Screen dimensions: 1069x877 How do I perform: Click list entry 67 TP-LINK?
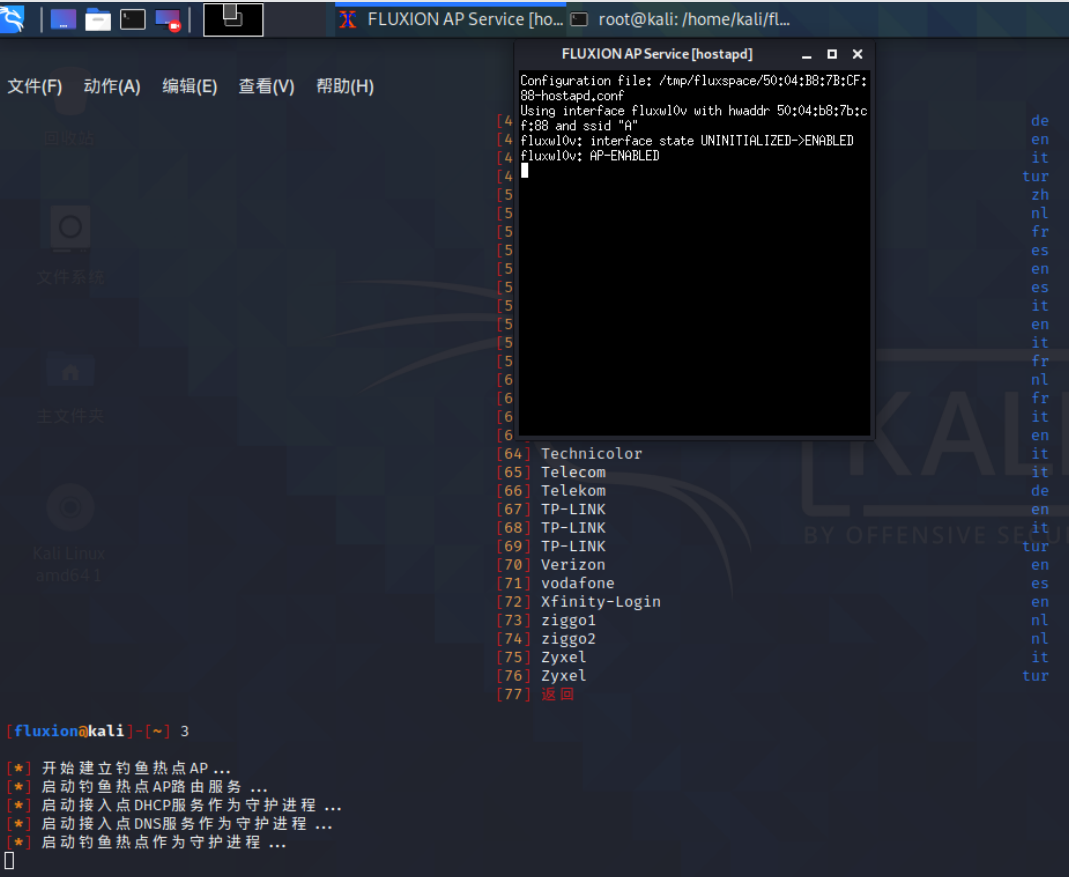click(x=551, y=509)
